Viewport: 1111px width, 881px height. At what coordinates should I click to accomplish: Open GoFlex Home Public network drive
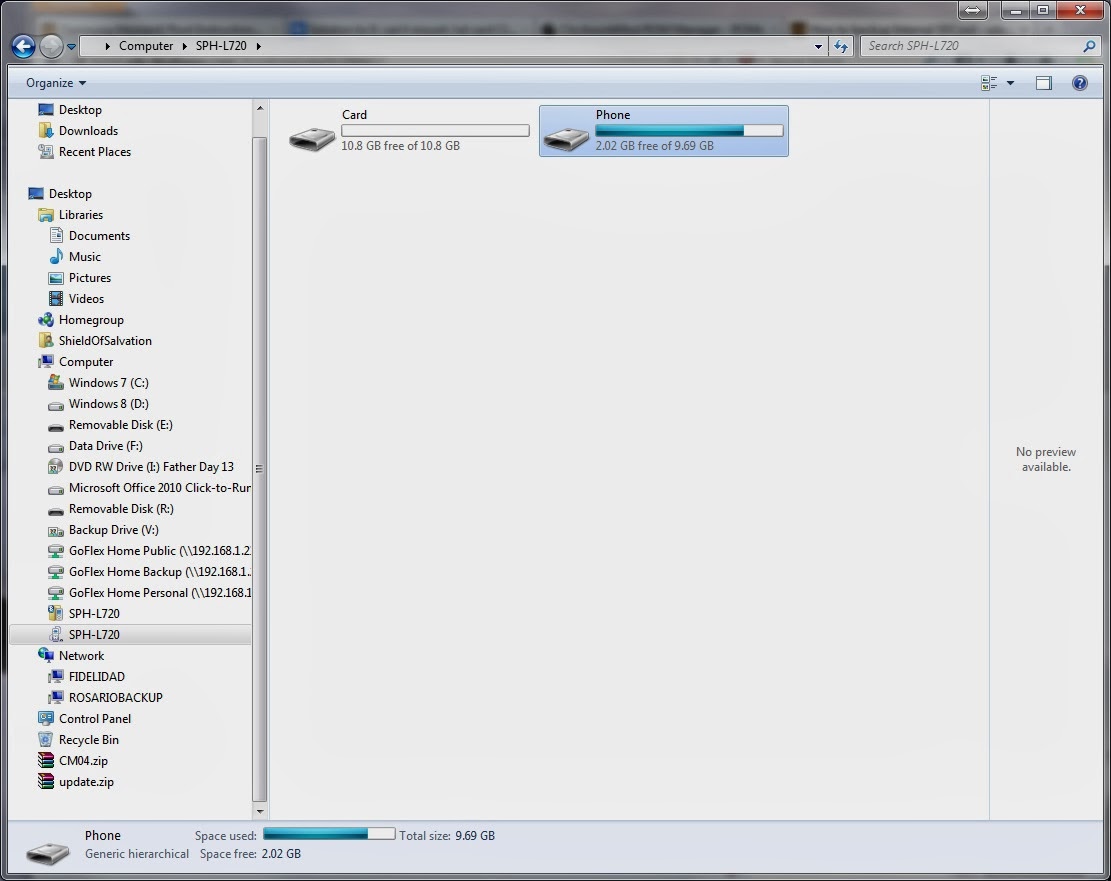coord(149,551)
